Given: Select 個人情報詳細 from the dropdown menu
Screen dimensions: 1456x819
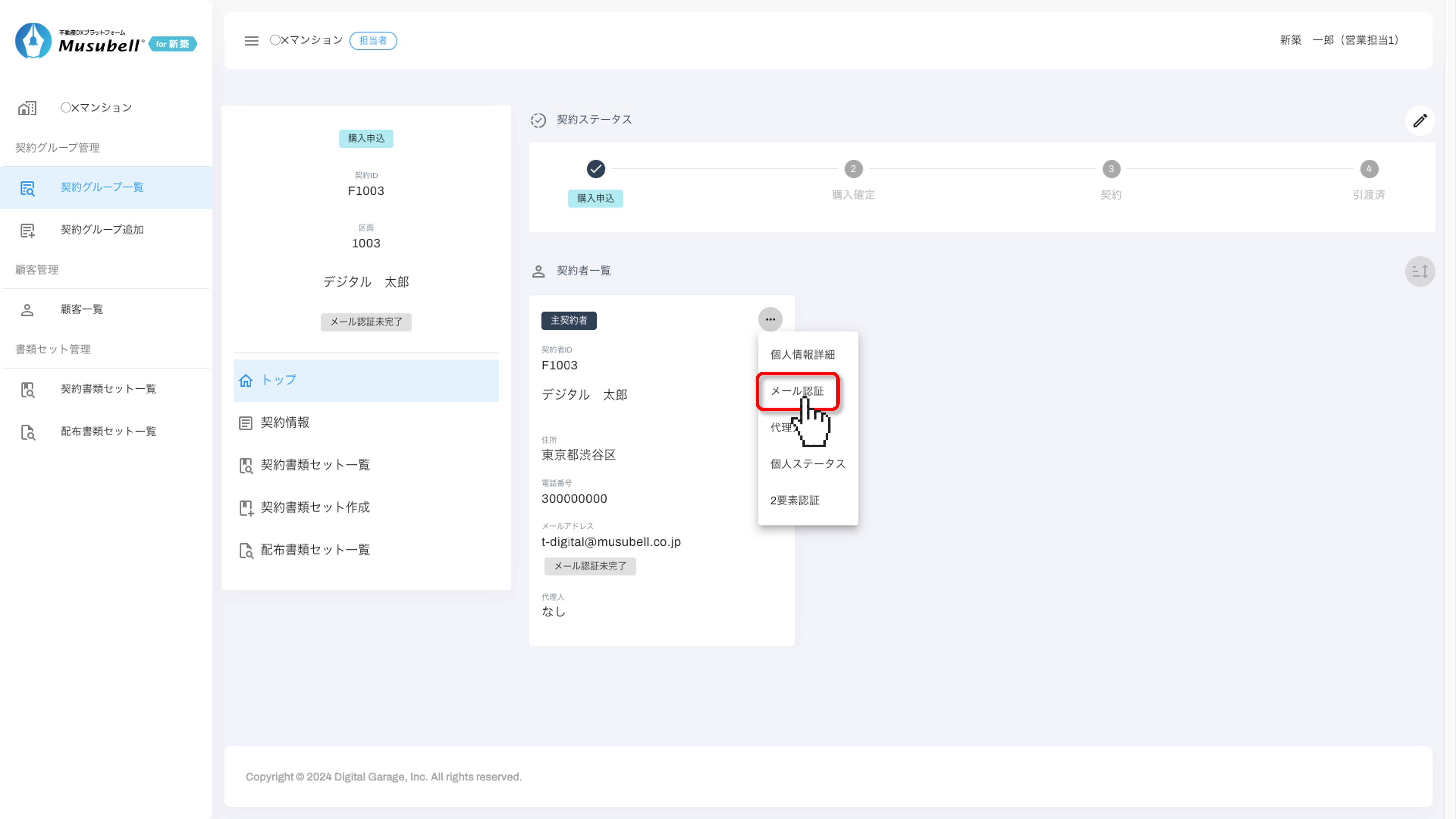Looking at the screenshot, I should tap(802, 354).
